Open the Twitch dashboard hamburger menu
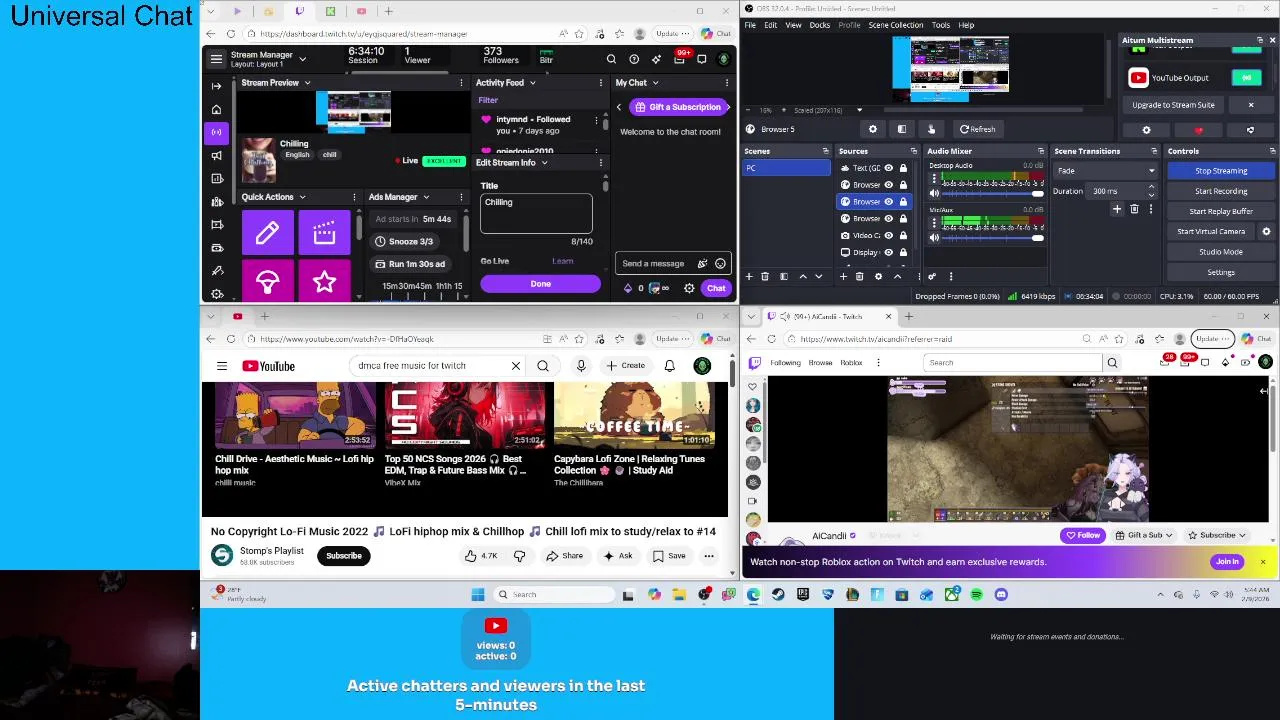Screen dimensions: 1280x720 coord(216,59)
